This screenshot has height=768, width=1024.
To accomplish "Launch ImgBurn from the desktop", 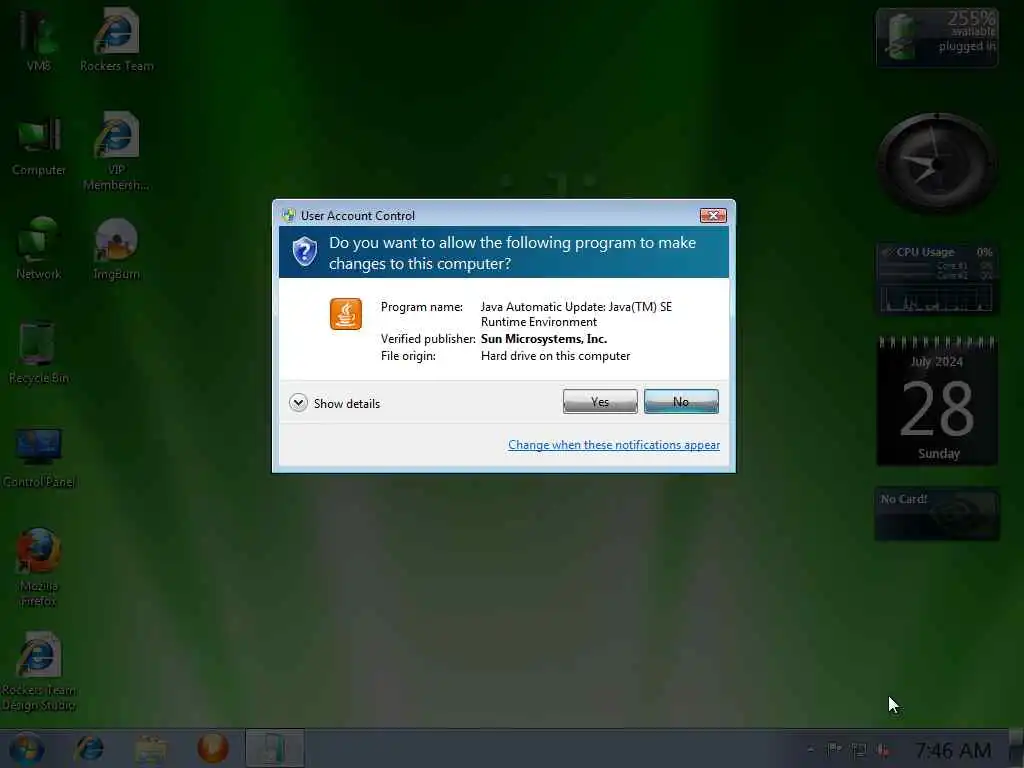I will (x=116, y=248).
